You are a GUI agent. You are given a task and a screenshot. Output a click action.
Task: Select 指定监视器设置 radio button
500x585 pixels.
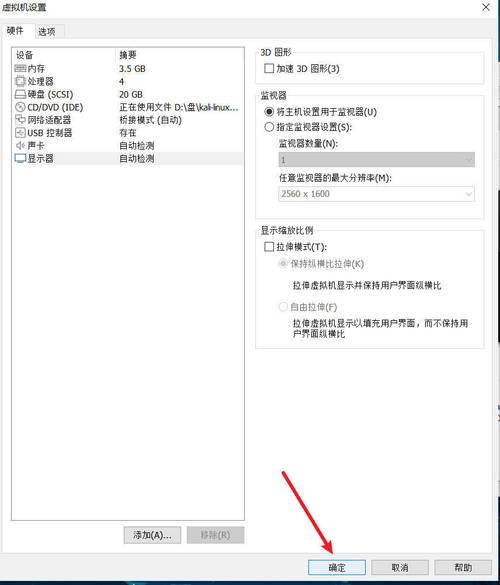[269, 127]
